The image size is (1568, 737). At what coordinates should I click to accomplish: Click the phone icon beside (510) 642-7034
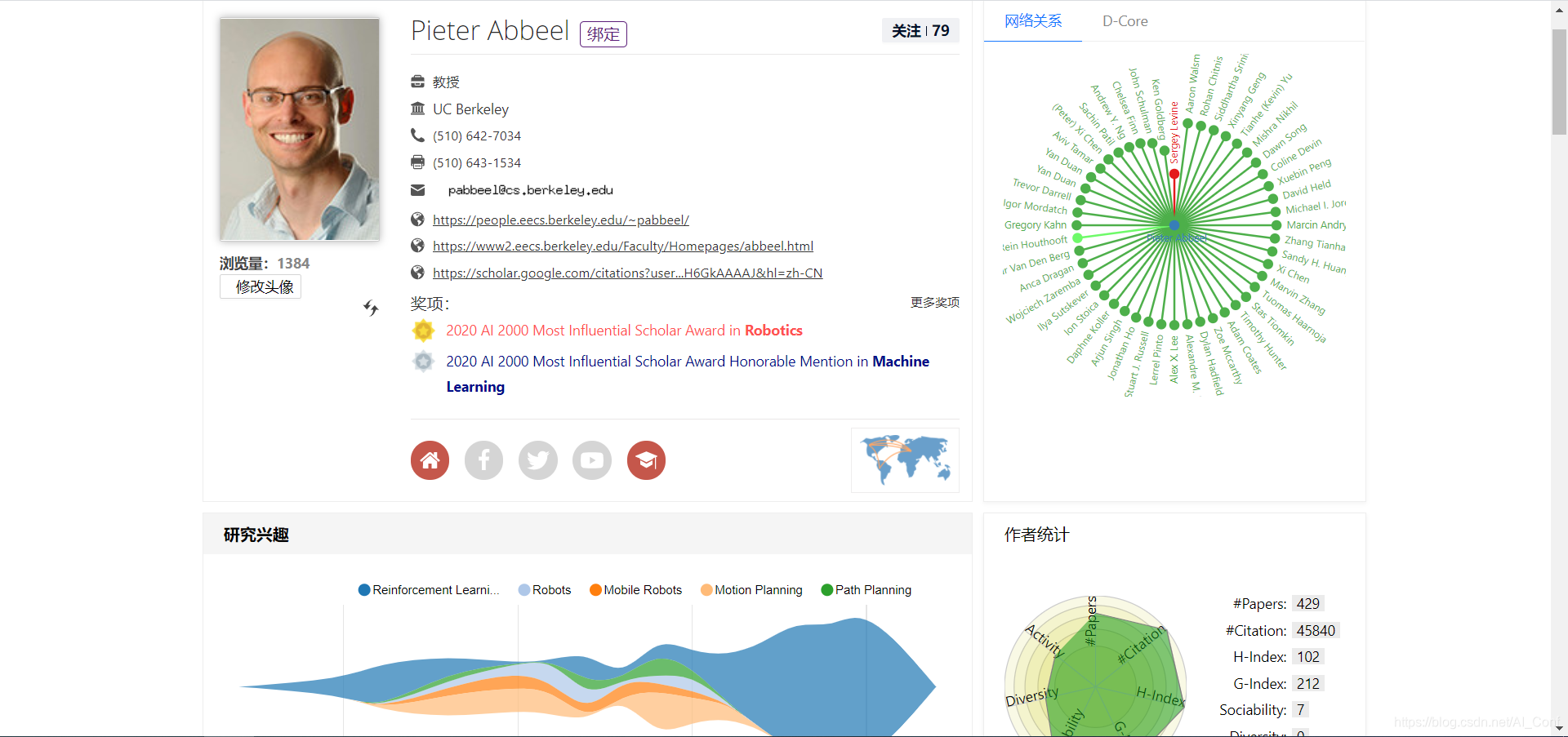point(417,135)
